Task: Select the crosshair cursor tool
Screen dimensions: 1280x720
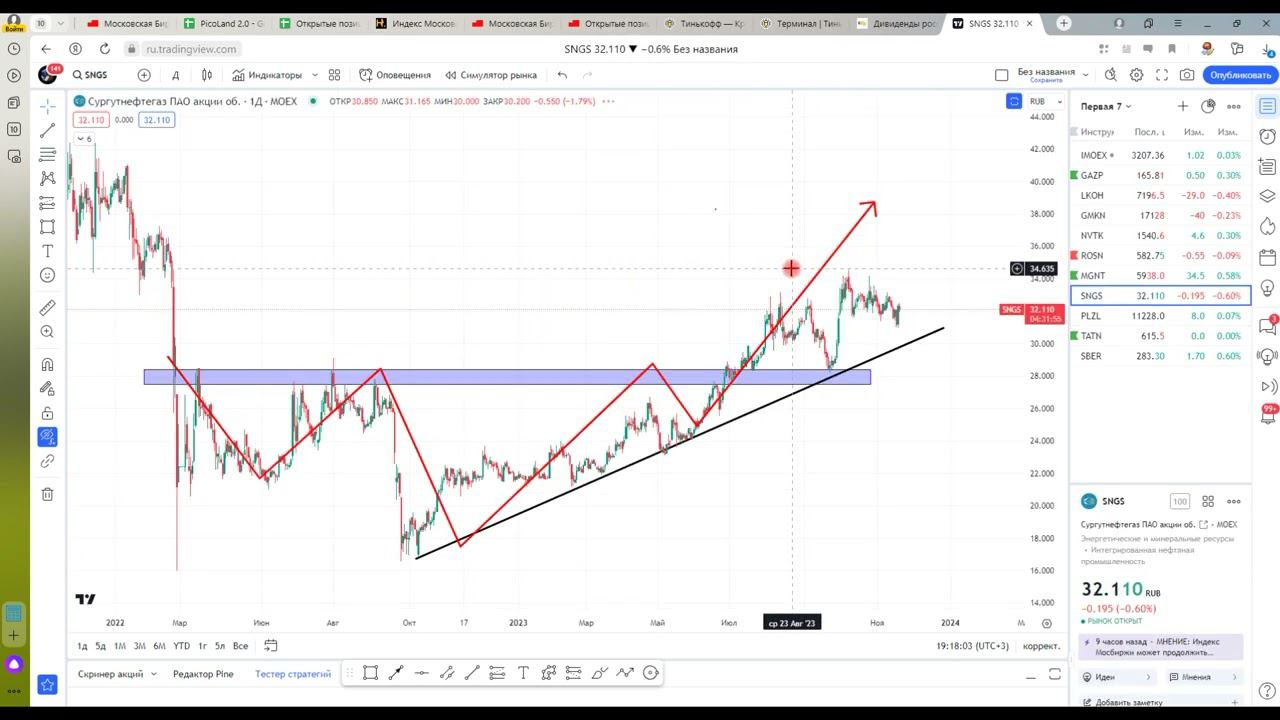Action: click(x=47, y=106)
